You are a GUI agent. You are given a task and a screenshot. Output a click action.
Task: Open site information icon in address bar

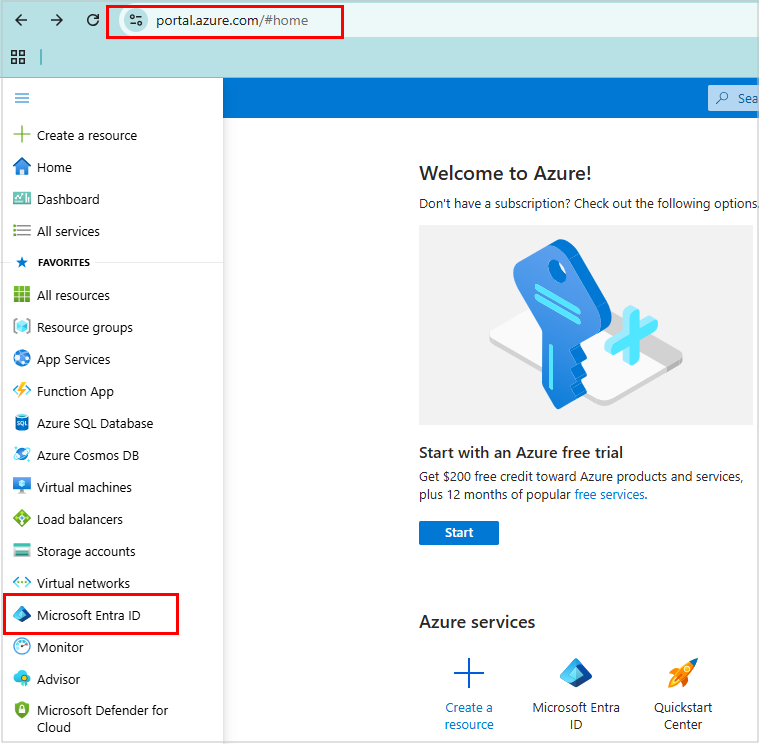click(x=136, y=20)
